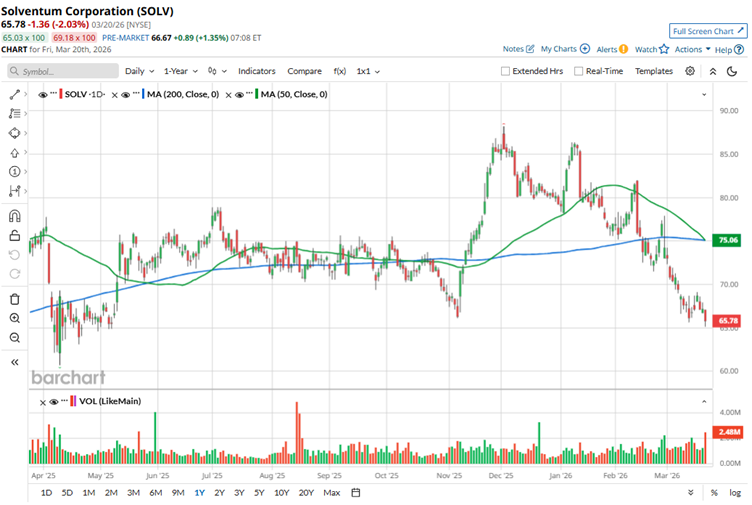Open the SOLV series color swatch
This screenshot has width=752, height=505.
click(61, 94)
